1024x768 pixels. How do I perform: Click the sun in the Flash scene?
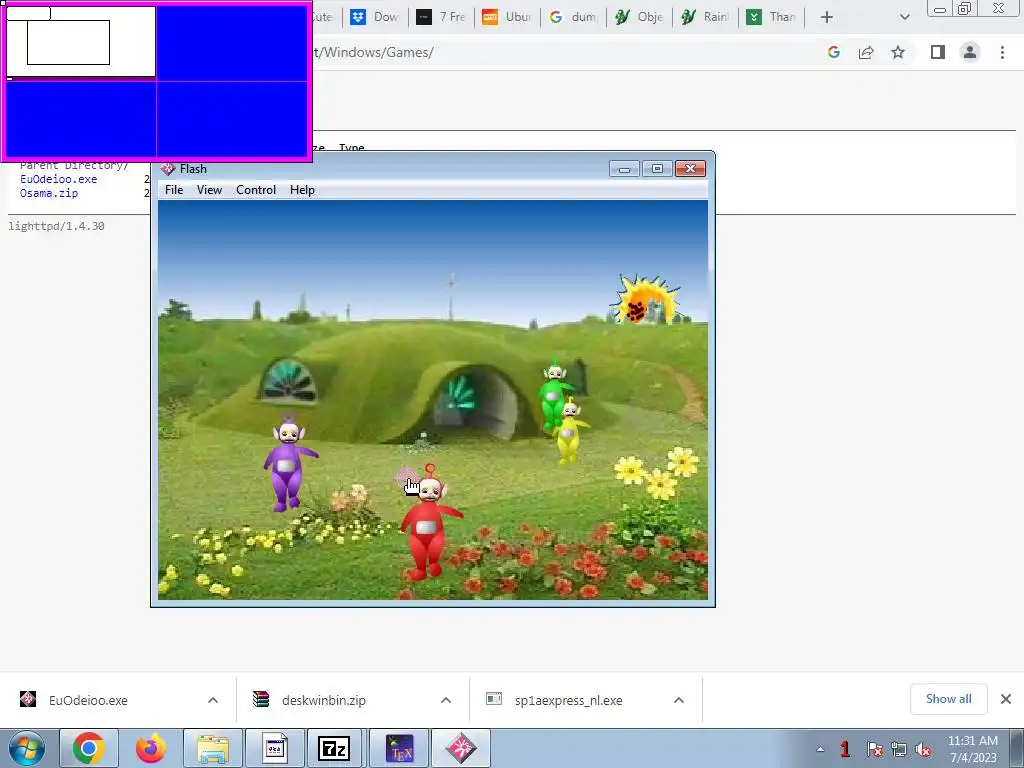(646, 301)
